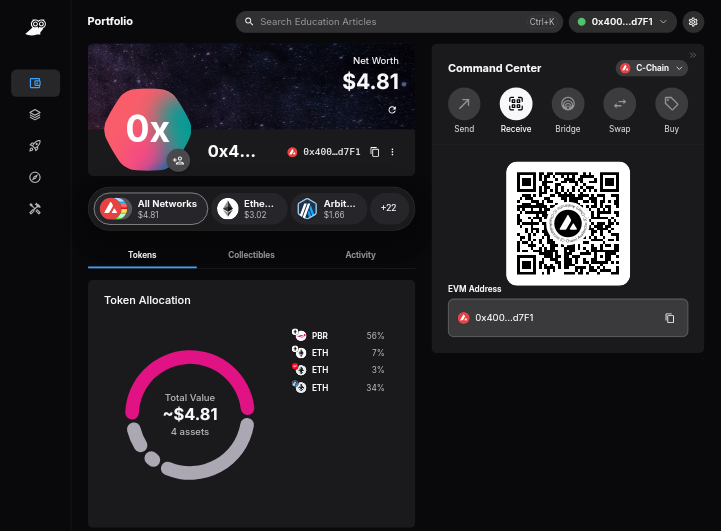This screenshot has width=721, height=531.
Task: Click the Avalanche logo in QR code
Action: tap(568, 224)
